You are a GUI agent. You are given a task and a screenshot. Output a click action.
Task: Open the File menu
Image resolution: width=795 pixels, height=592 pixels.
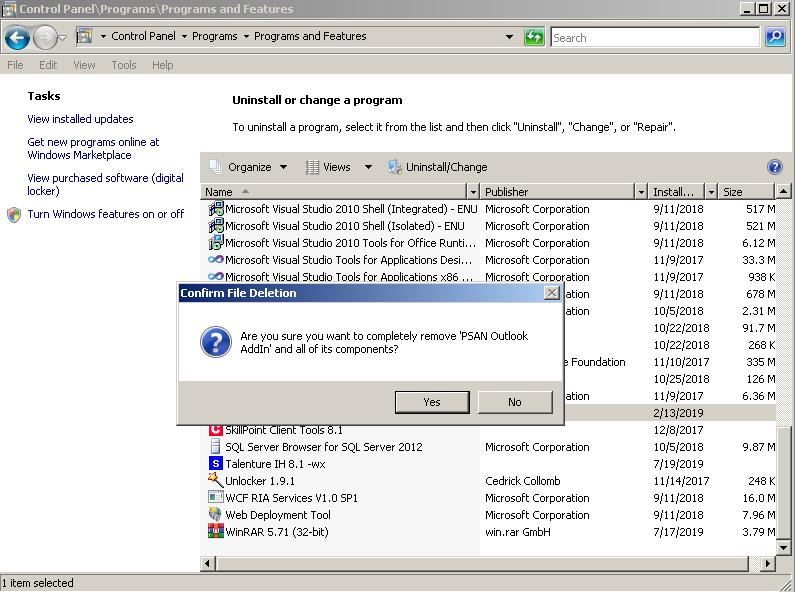click(x=15, y=65)
